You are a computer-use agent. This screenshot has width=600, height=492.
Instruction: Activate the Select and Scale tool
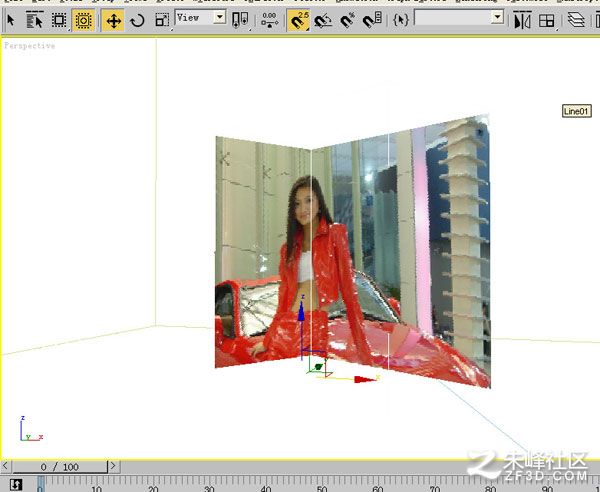[x=162, y=20]
